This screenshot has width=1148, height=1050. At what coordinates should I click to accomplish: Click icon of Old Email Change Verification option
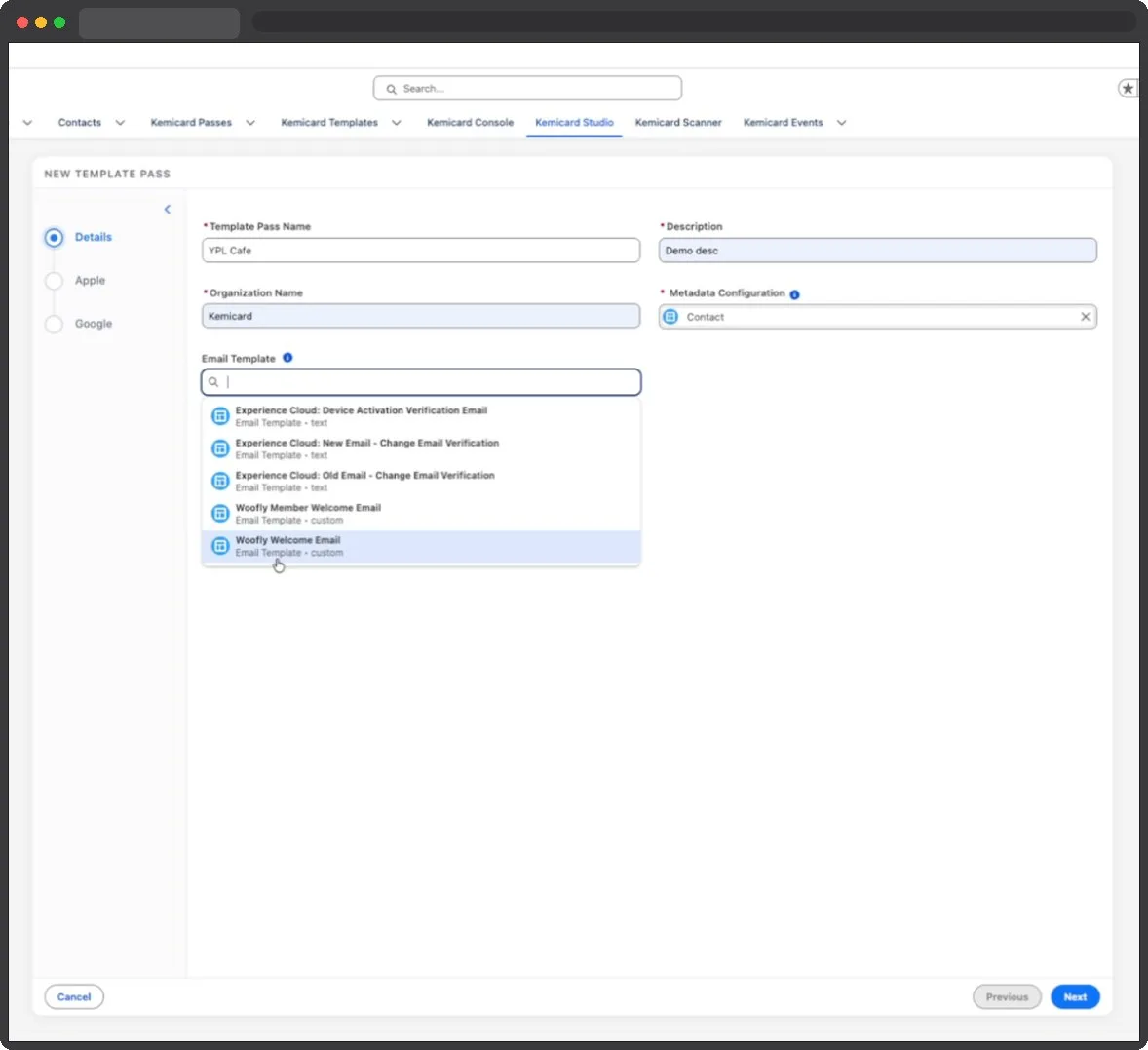tap(219, 481)
